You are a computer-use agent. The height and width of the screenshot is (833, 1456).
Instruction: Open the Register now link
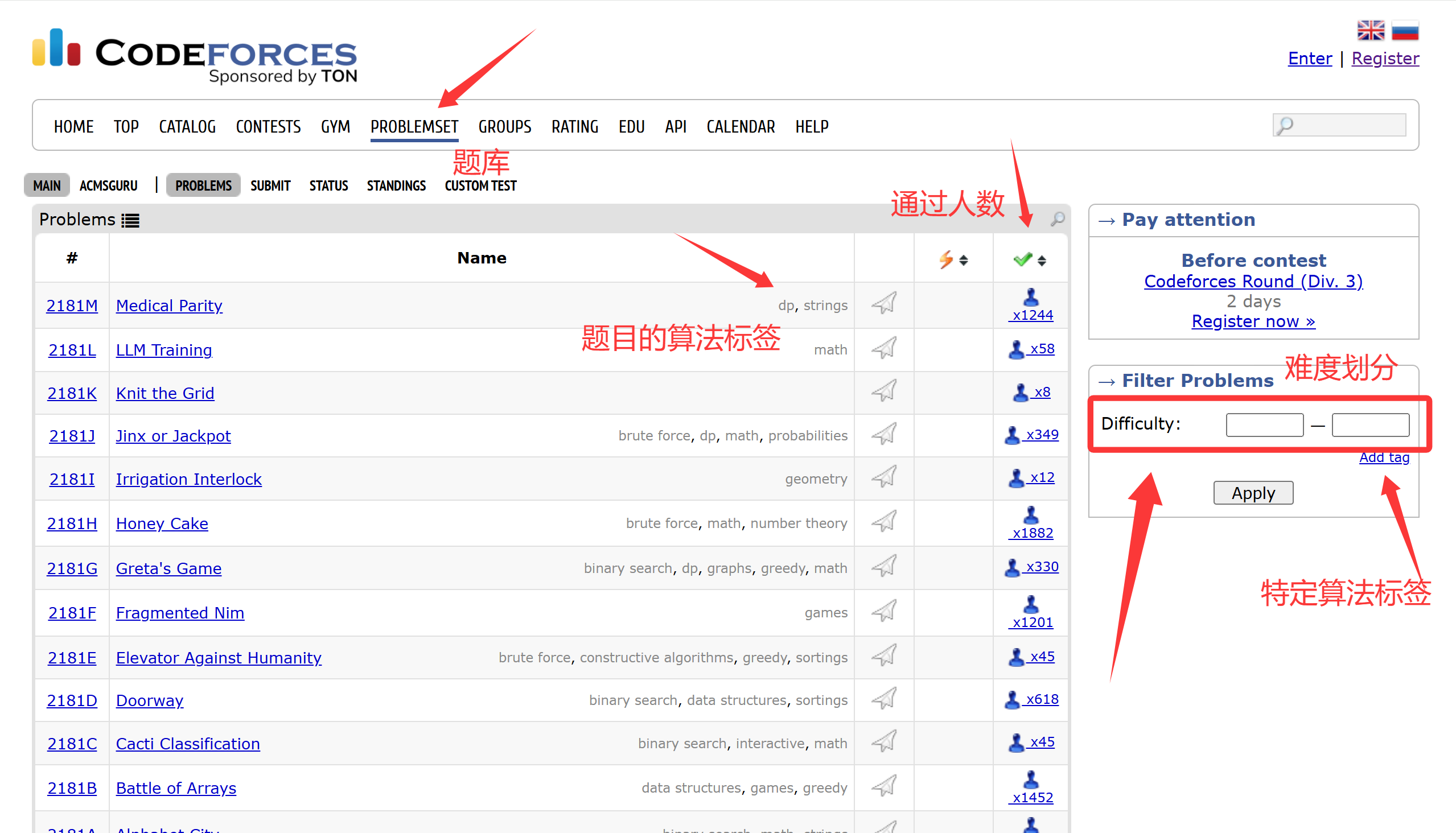1253,321
